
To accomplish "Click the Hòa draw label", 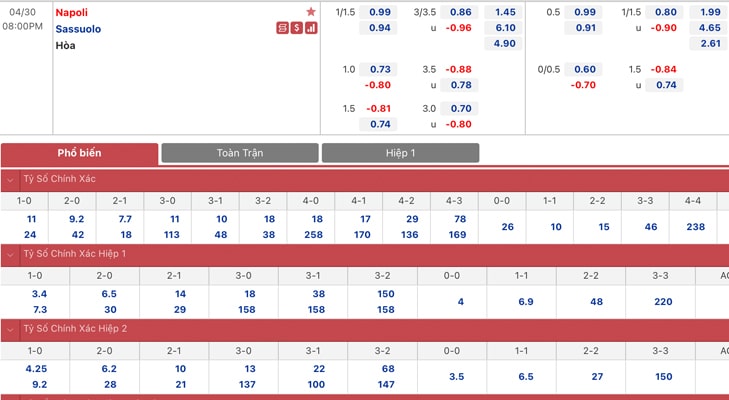I will tap(66, 46).
